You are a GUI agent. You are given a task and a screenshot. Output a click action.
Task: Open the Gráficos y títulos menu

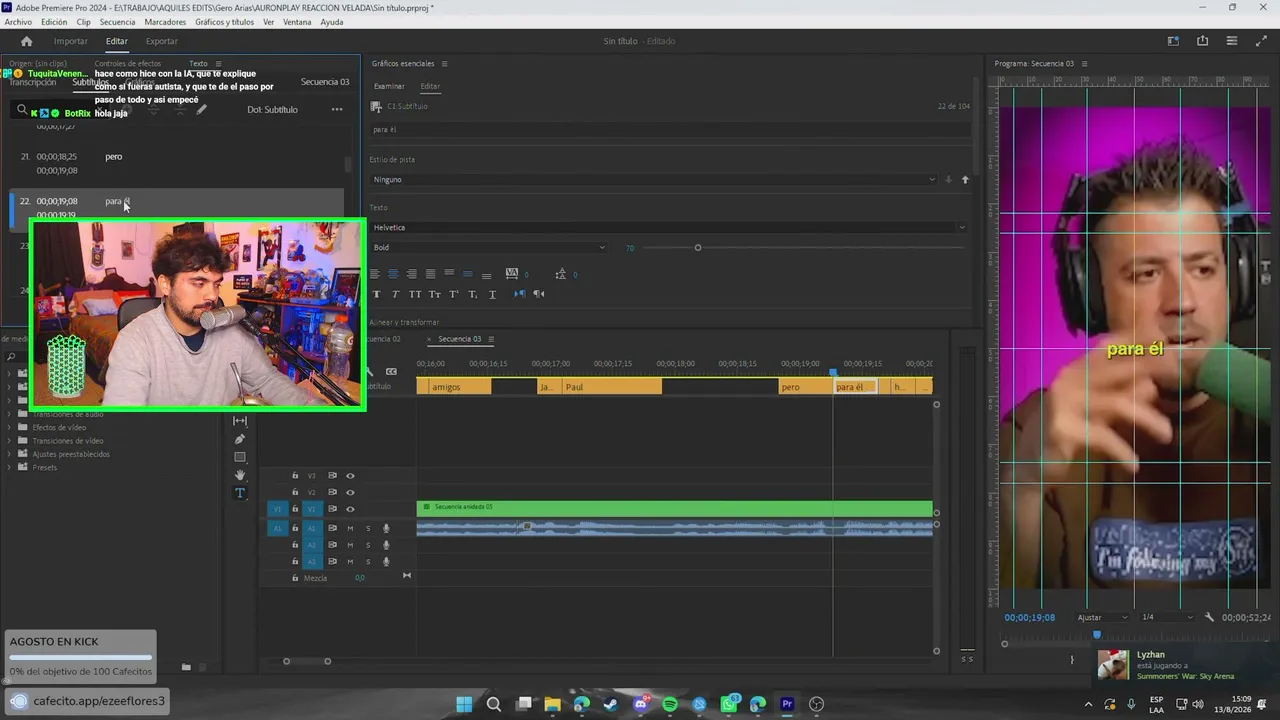tap(225, 22)
